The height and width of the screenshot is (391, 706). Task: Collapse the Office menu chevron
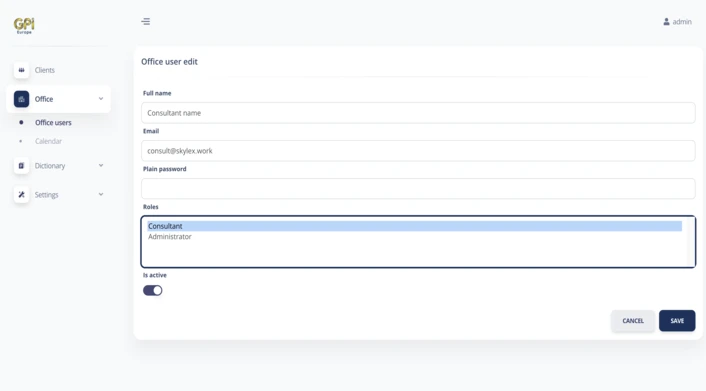pos(101,99)
